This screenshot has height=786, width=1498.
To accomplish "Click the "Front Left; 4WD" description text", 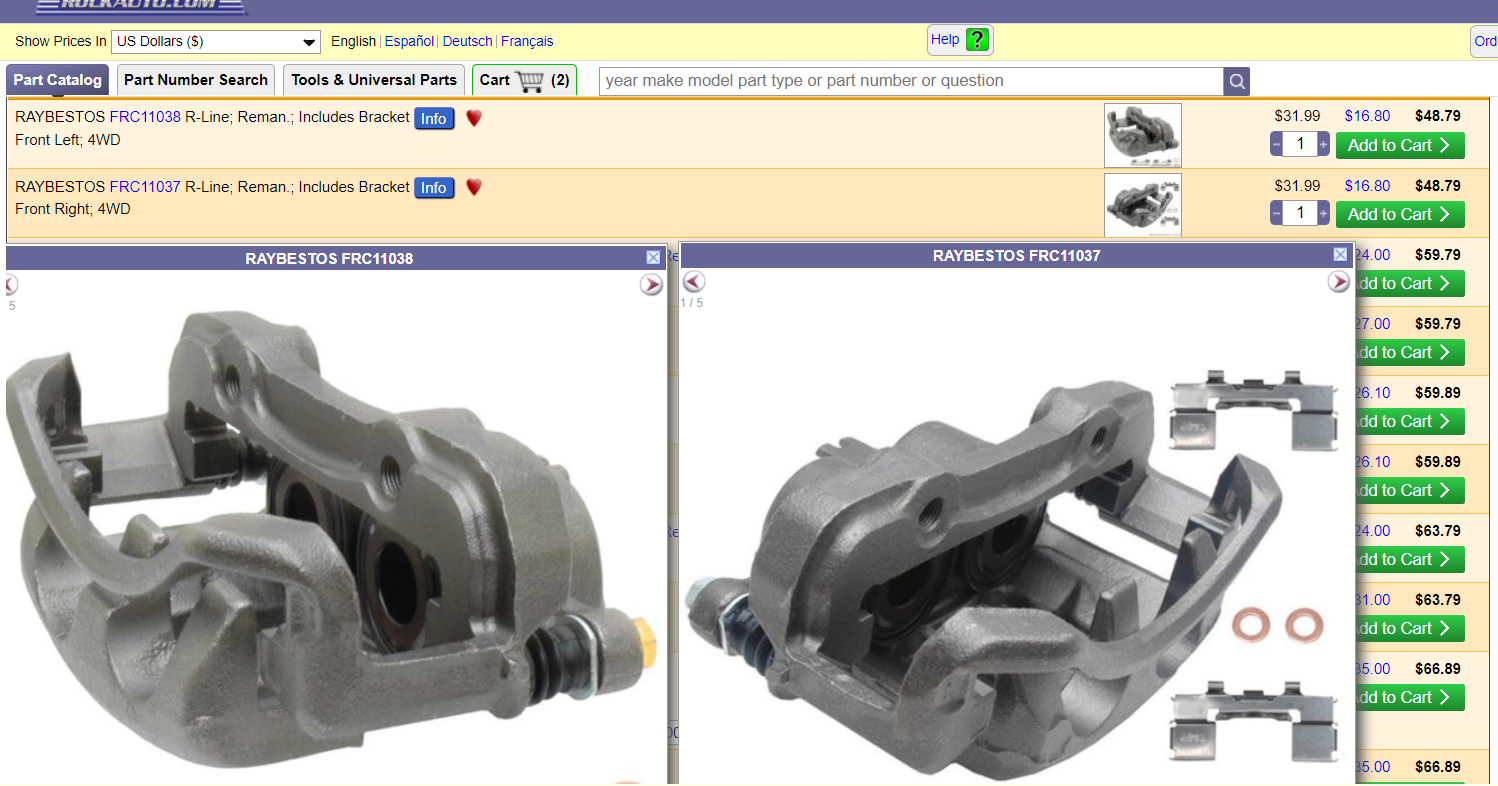I will (x=68, y=140).
